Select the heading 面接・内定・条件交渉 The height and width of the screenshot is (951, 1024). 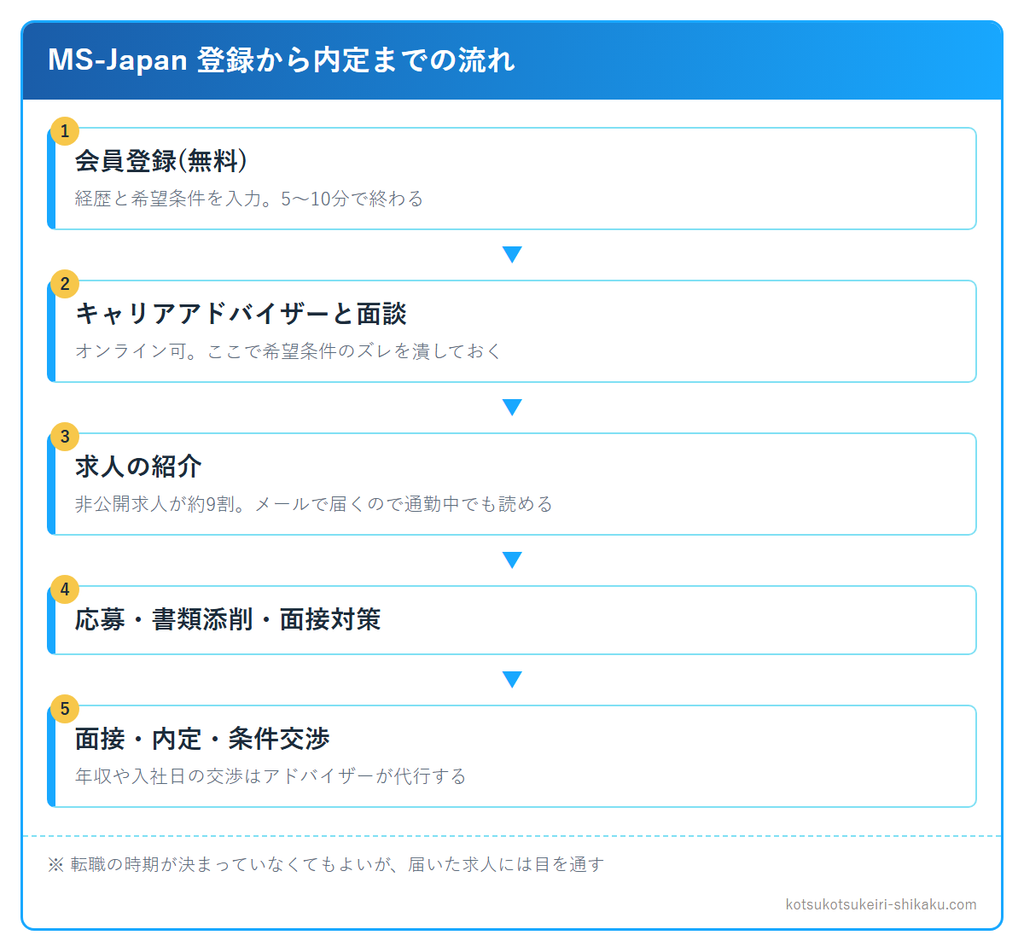tap(202, 739)
